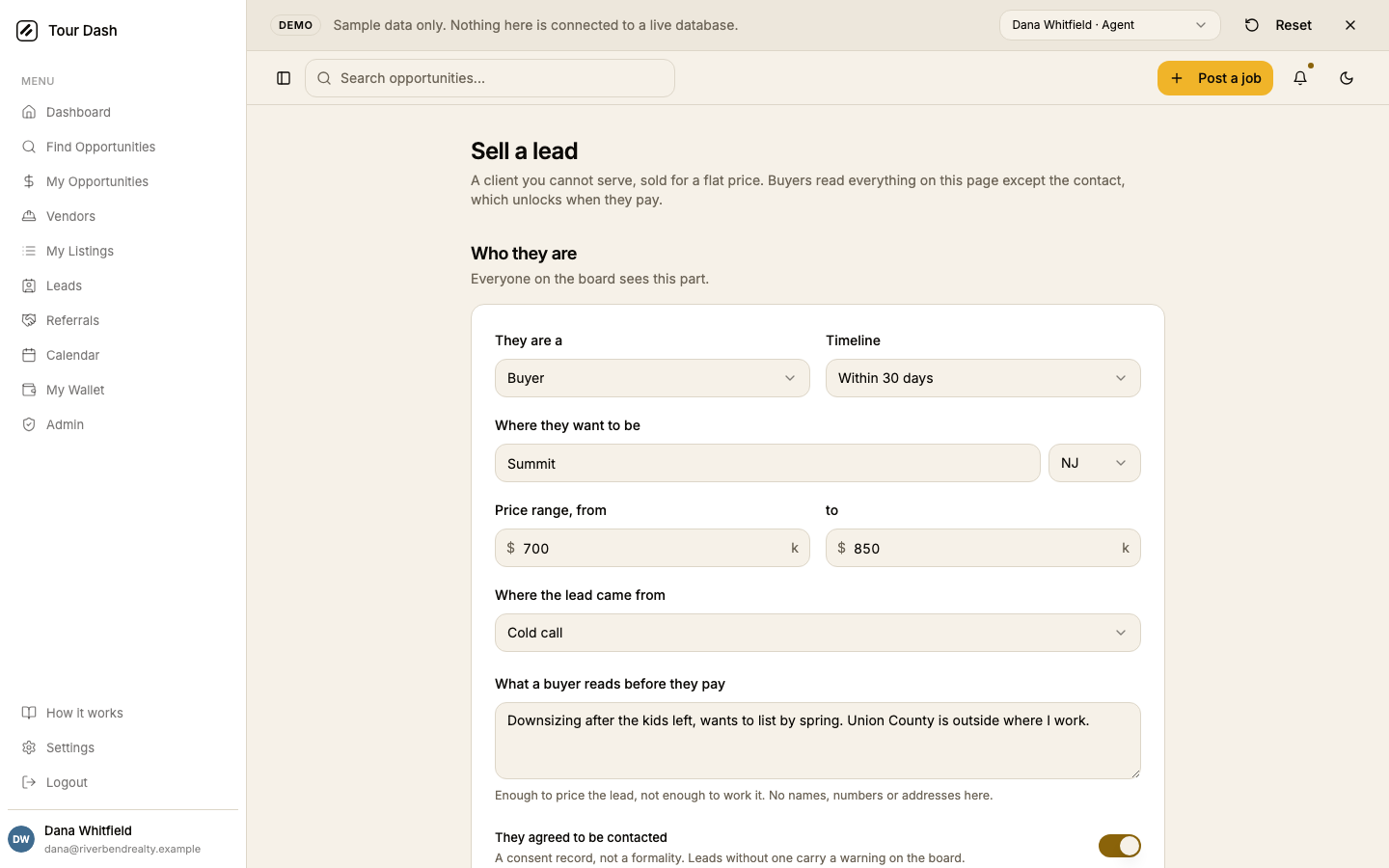Click the price from '700' field

click(x=652, y=548)
